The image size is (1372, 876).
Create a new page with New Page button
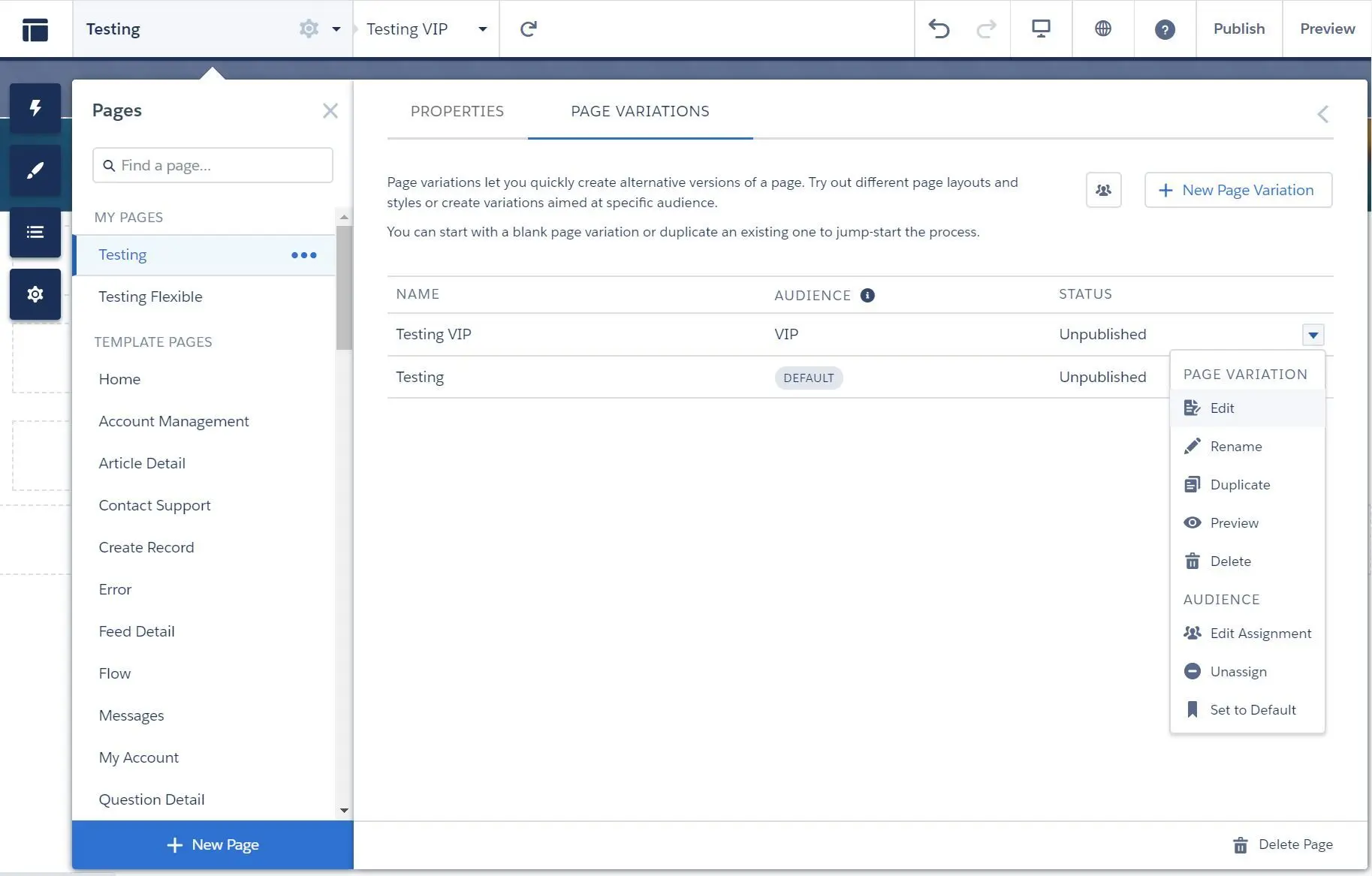213,844
